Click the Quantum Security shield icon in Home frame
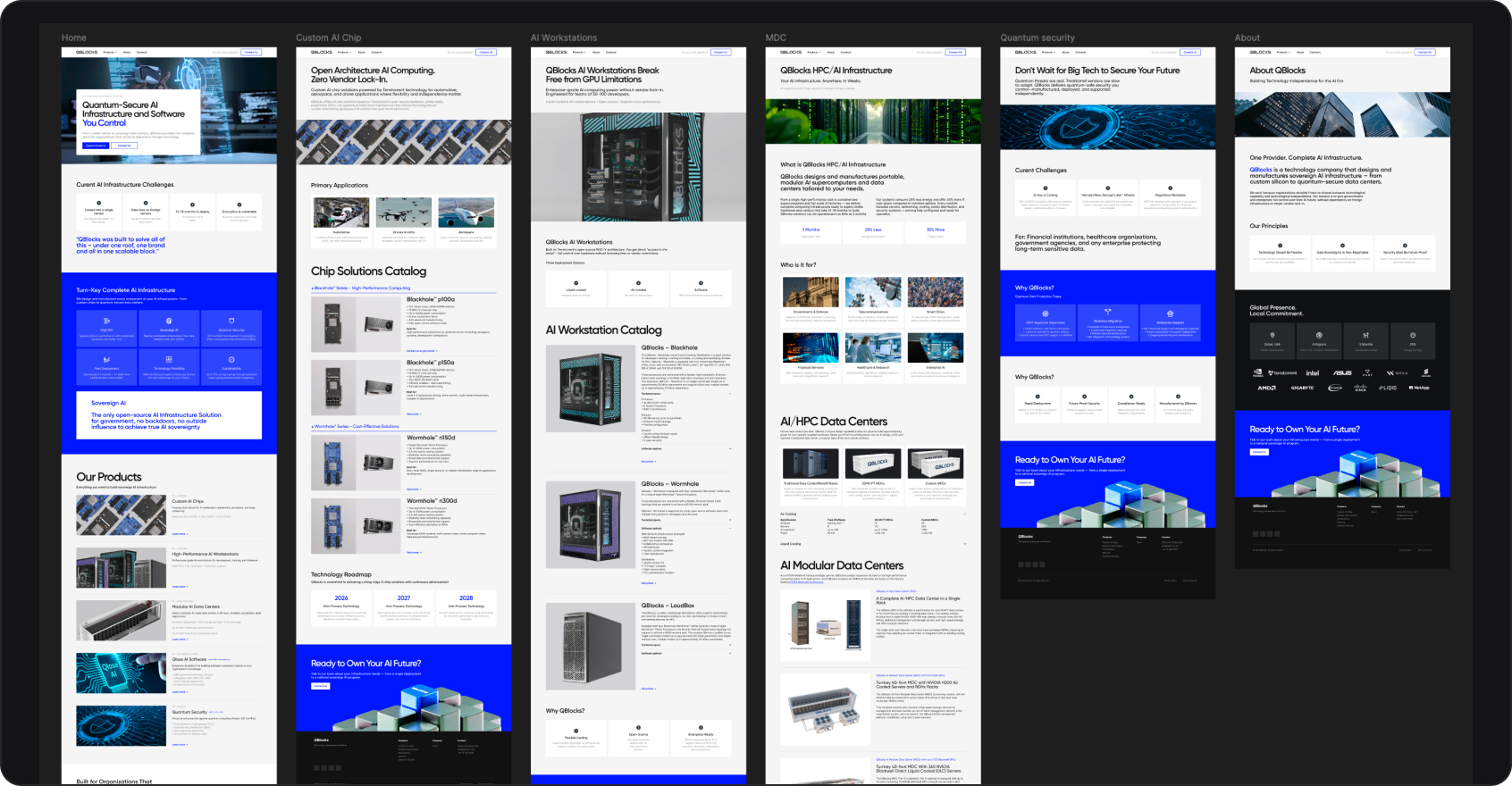1512x786 pixels. (x=231, y=321)
